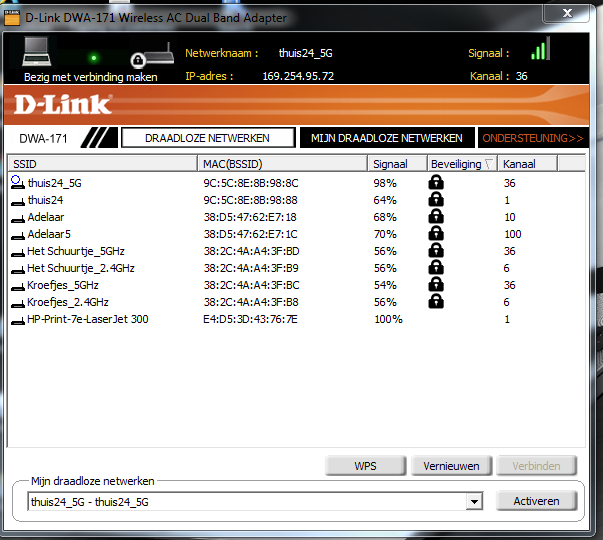Viewport: 603px width, 540px height.
Task: Close the D-Link adapter window
Action: click(568, 13)
